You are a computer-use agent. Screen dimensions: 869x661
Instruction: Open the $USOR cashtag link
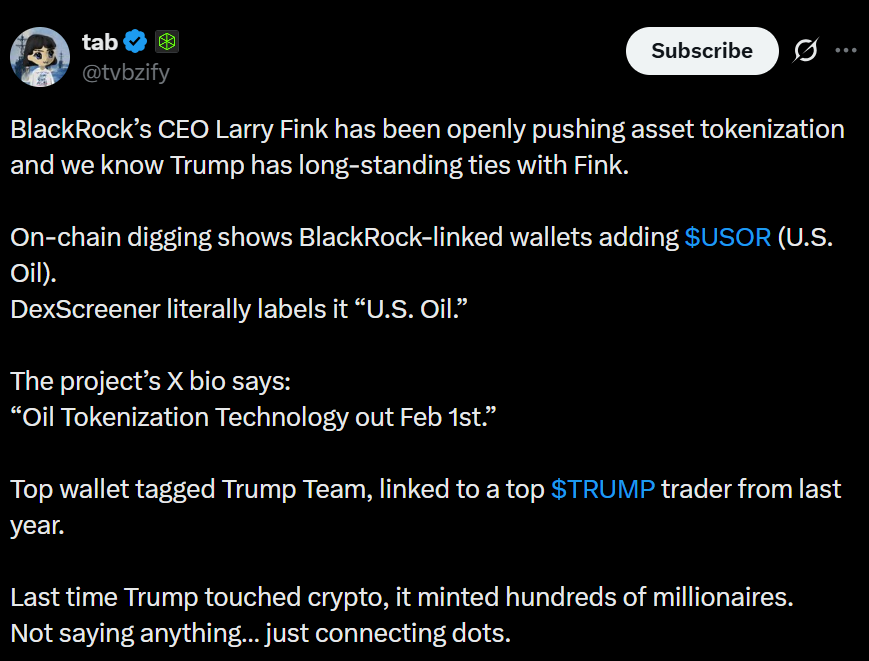click(x=727, y=238)
